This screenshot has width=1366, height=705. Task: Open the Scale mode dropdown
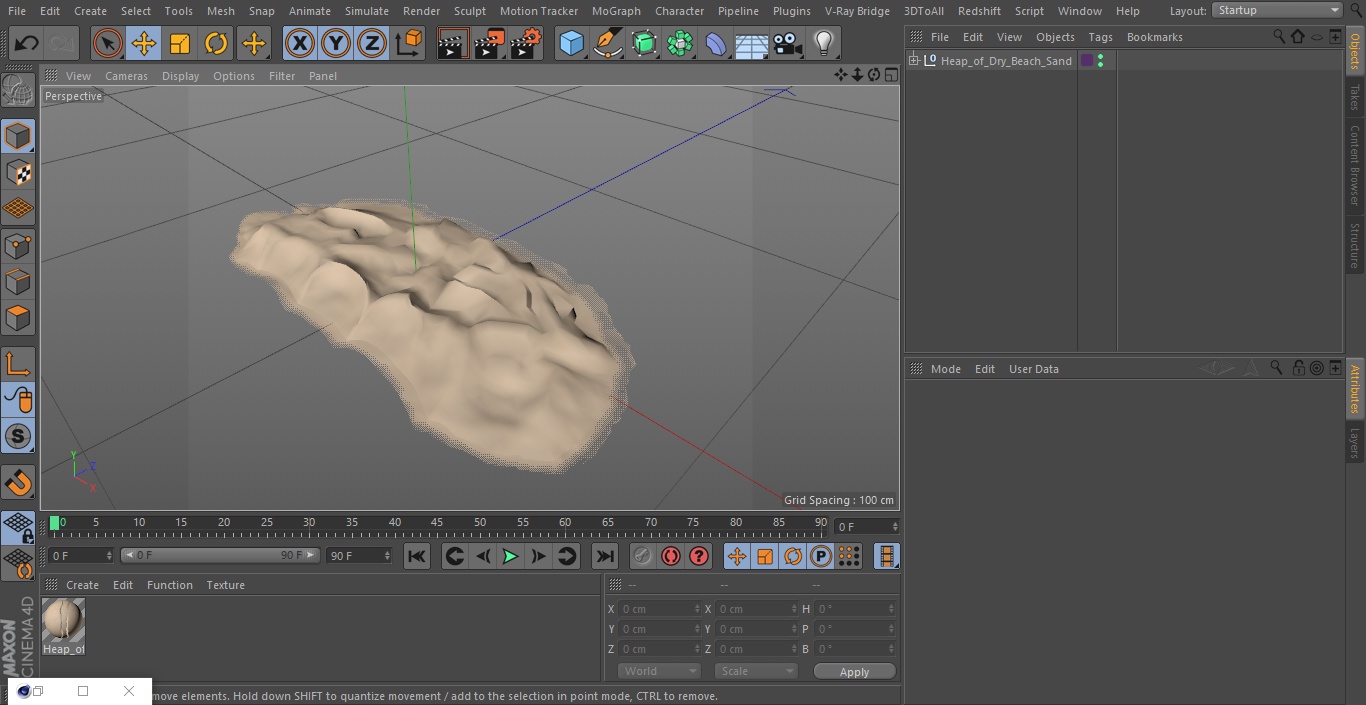tap(755, 671)
